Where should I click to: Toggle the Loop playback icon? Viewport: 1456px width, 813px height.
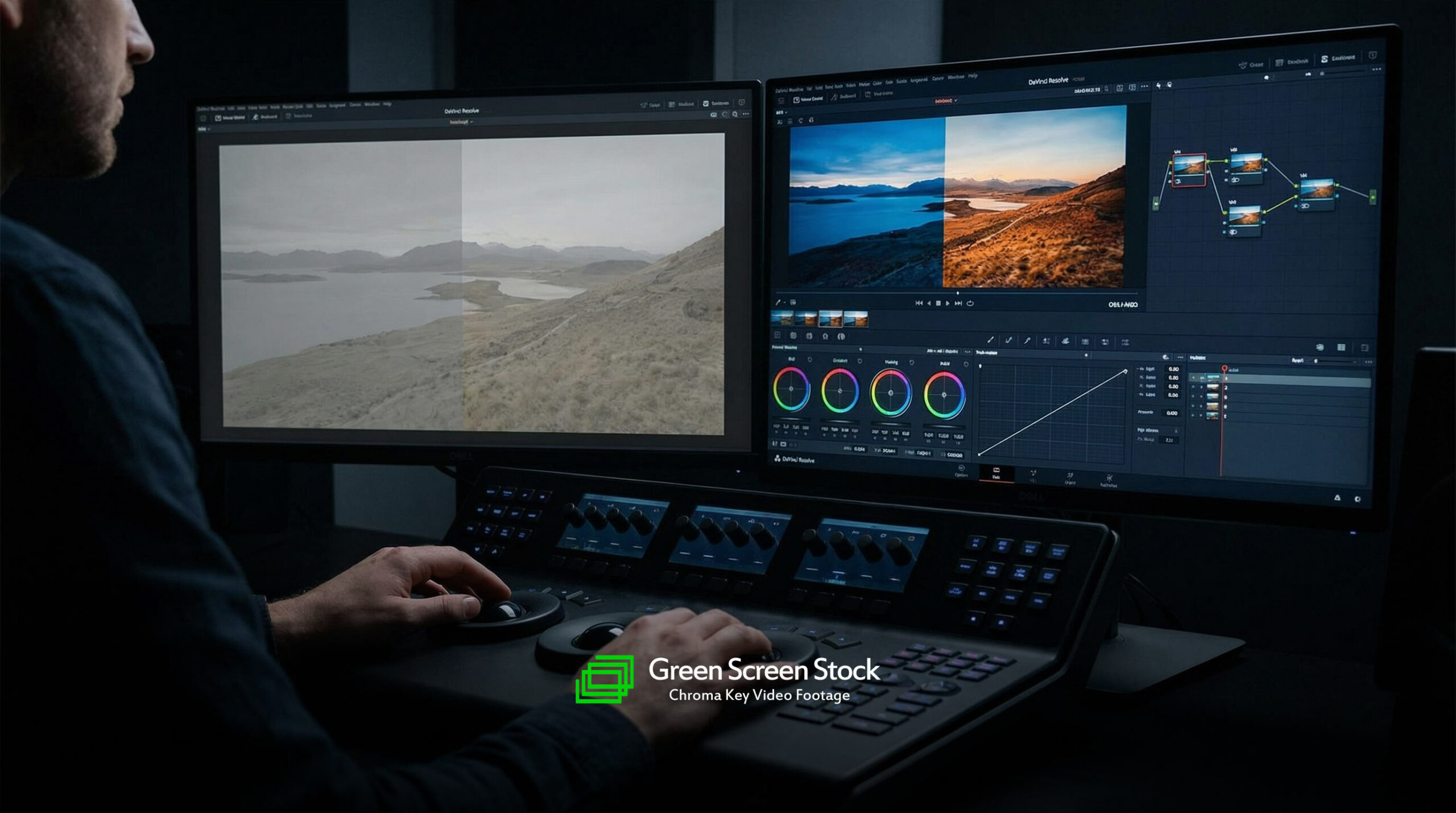tap(970, 303)
